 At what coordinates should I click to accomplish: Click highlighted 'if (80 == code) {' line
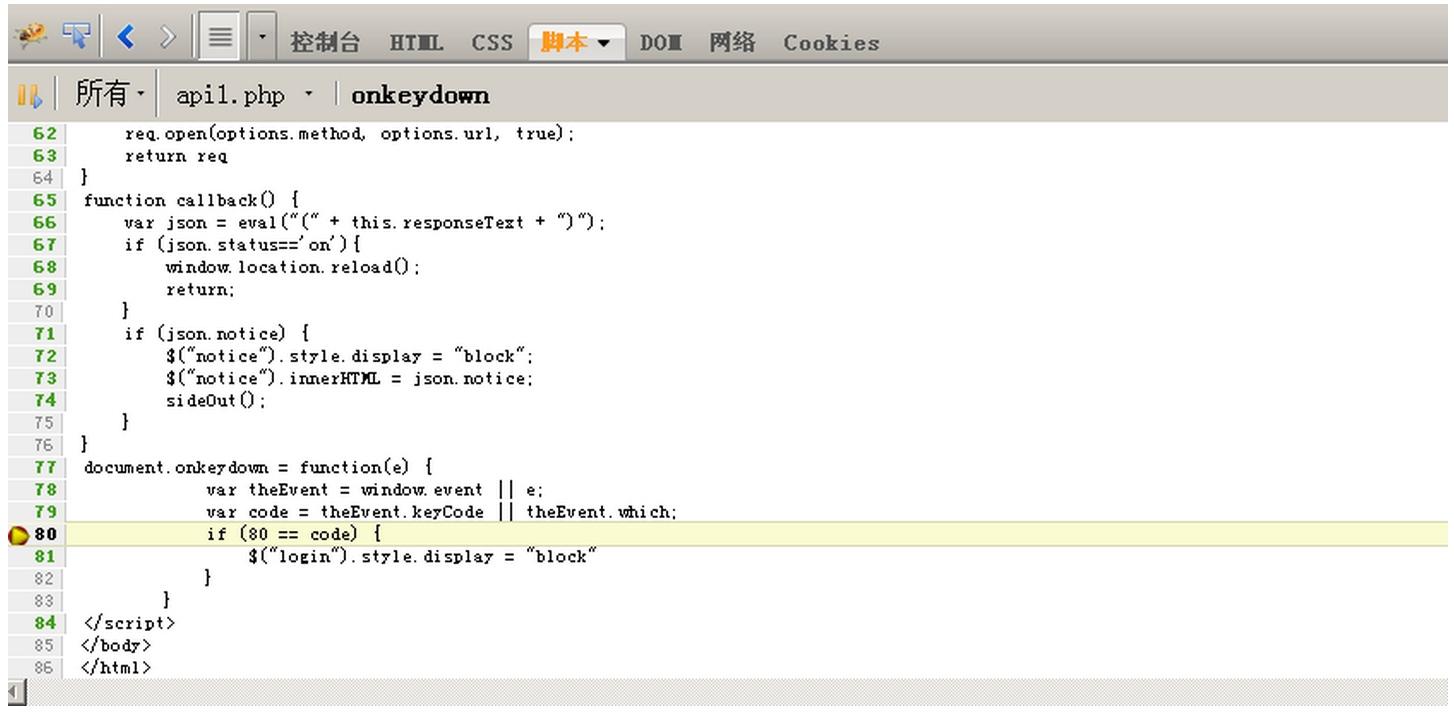(293, 534)
